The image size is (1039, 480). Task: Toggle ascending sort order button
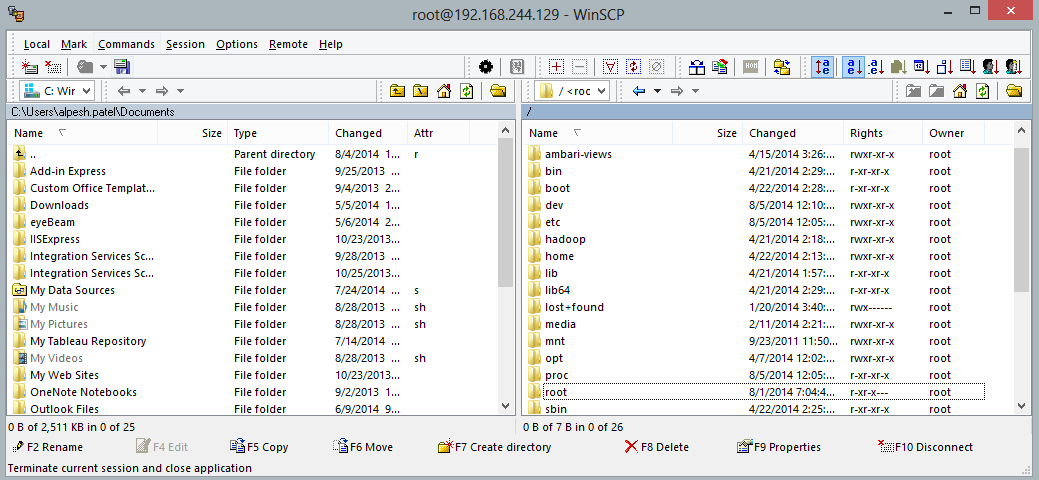click(822, 66)
